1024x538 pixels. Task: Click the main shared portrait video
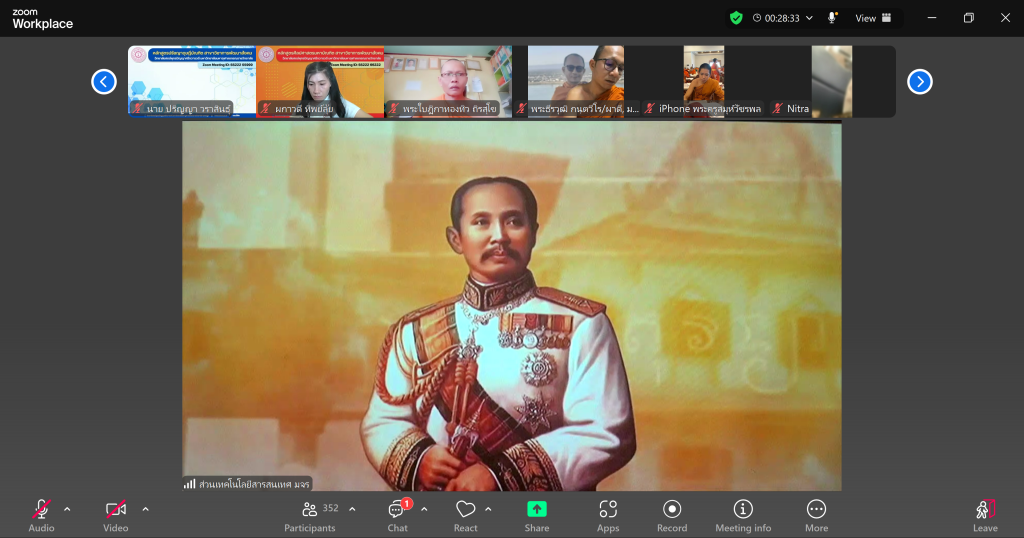click(511, 305)
